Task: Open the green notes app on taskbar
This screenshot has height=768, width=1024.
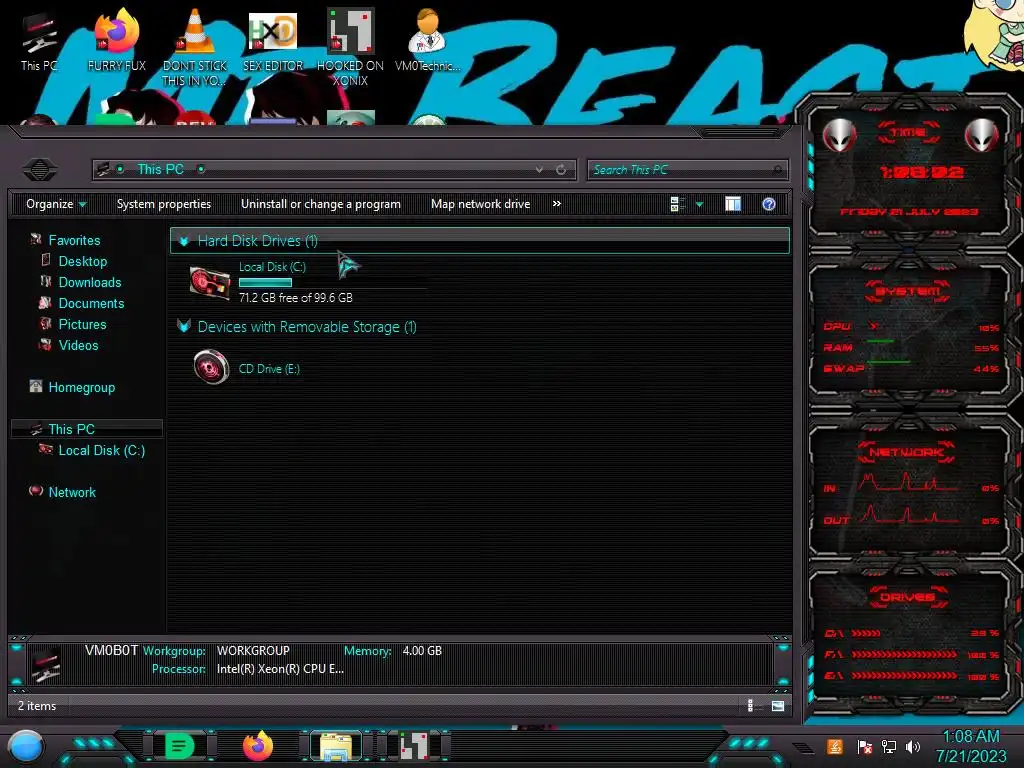Action: coord(180,746)
